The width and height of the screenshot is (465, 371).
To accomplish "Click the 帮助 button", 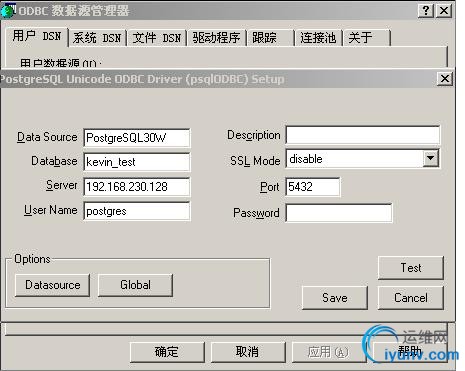I will click(410, 352).
